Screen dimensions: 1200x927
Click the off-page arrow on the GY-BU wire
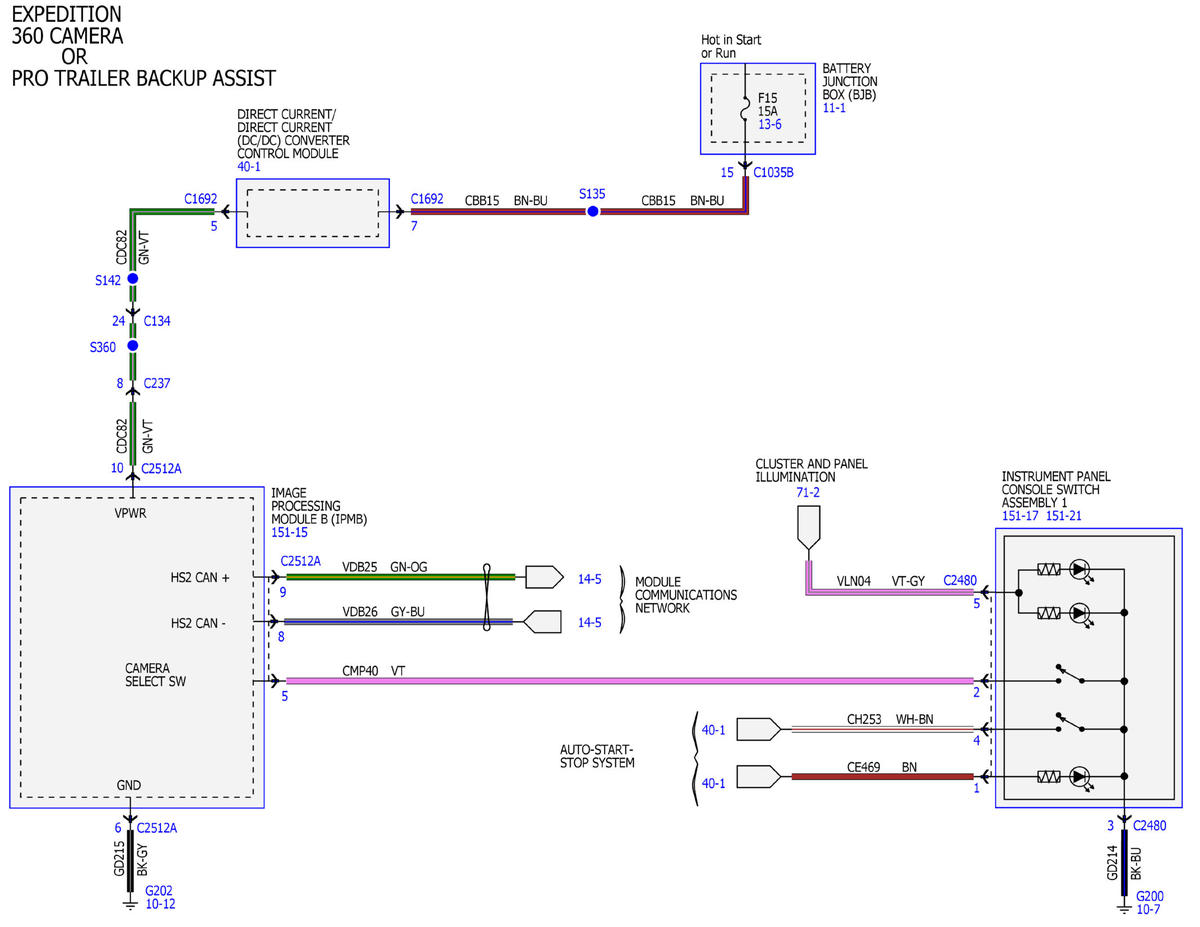pos(544,621)
